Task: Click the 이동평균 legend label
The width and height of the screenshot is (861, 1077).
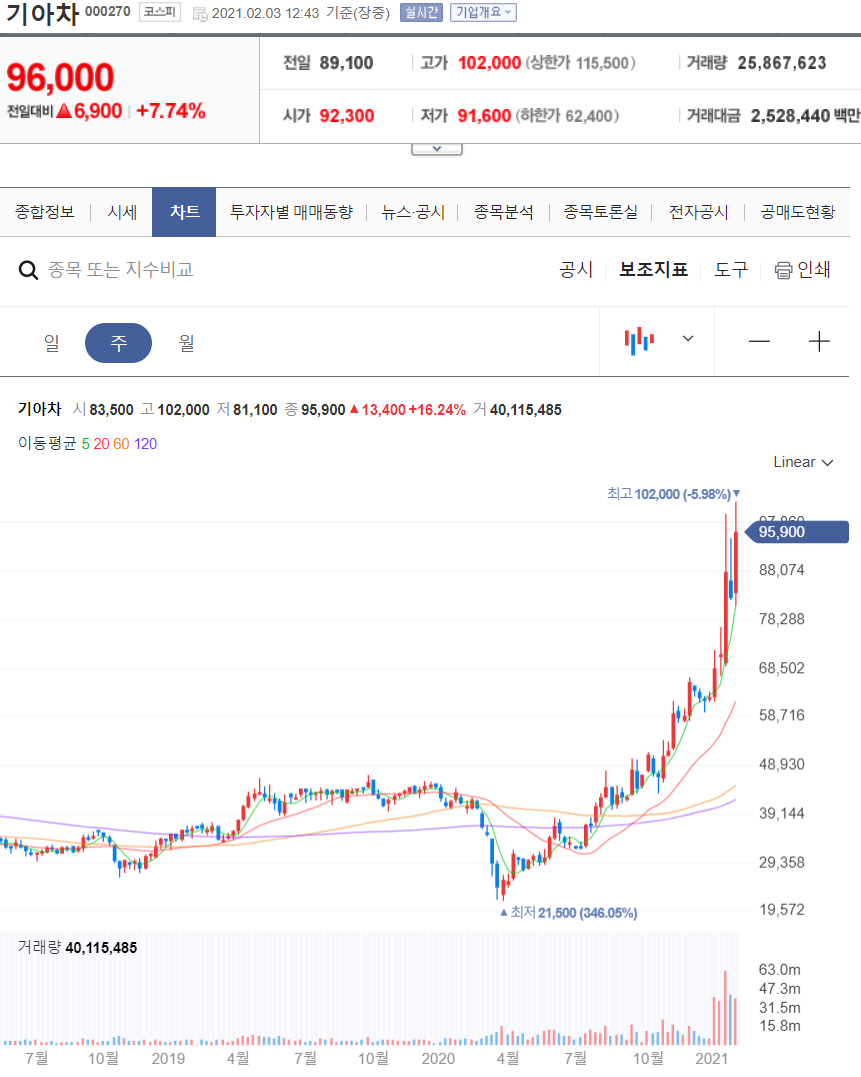Action: click(x=47, y=444)
